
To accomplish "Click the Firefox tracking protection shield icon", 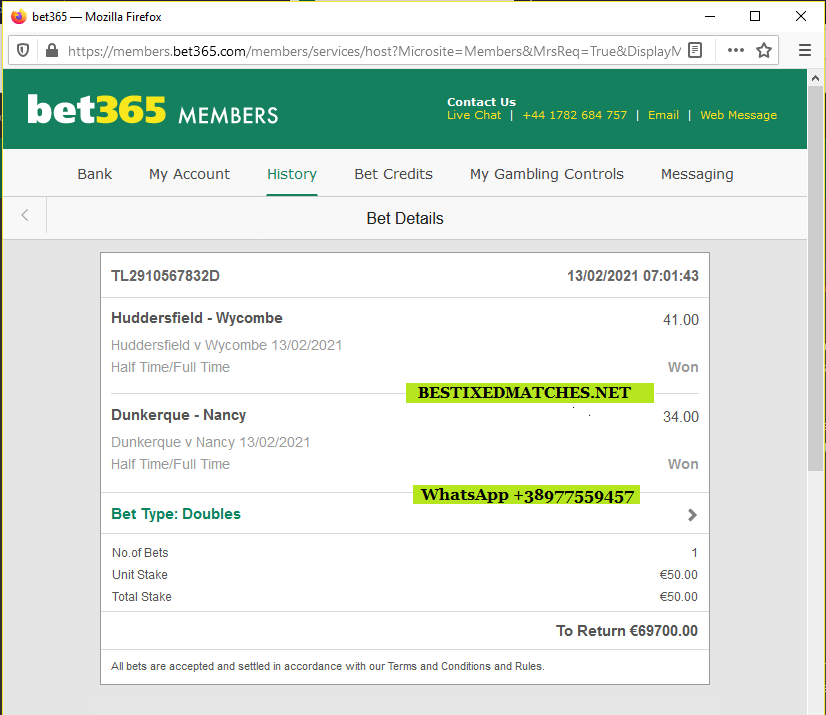I will click(23, 51).
